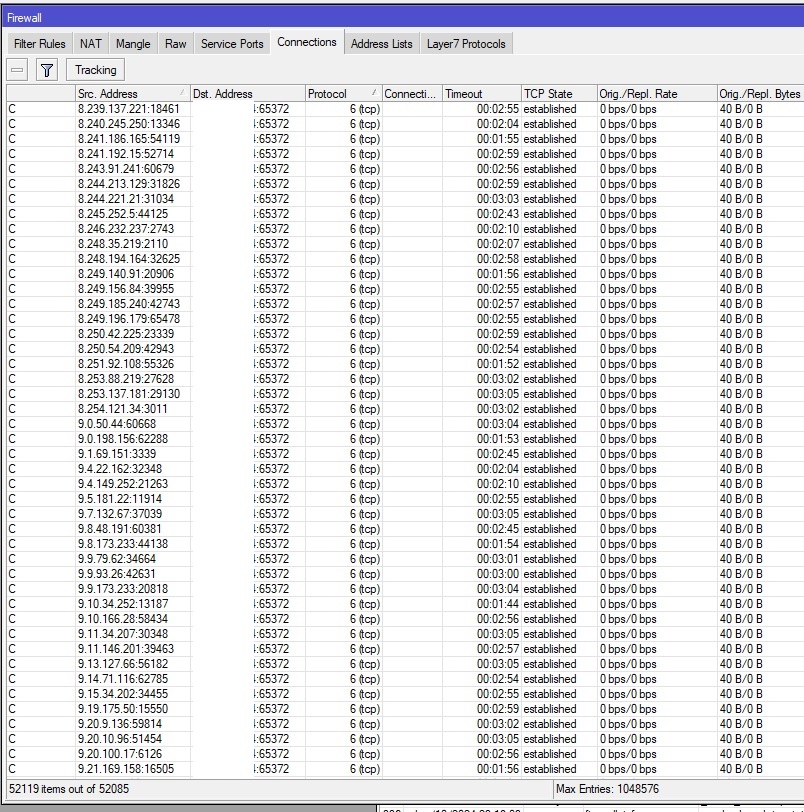
Task: Select row with source 9.0.50.44:60668
Action: tap(405, 424)
